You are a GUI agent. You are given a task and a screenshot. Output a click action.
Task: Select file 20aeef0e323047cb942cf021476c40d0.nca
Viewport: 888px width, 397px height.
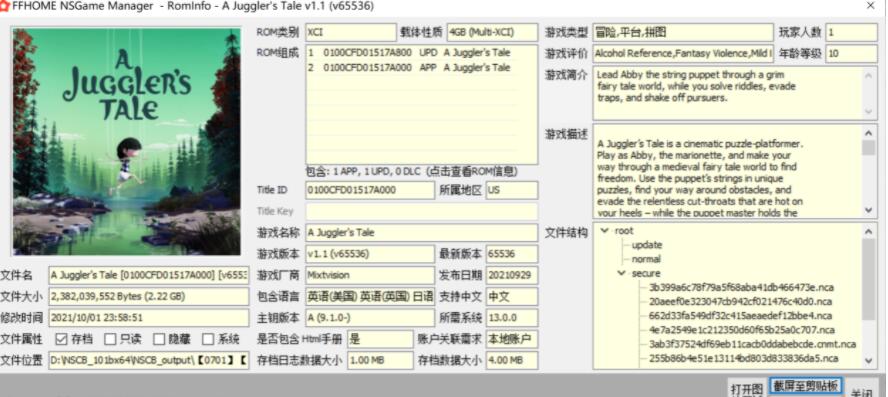[740, 301]
